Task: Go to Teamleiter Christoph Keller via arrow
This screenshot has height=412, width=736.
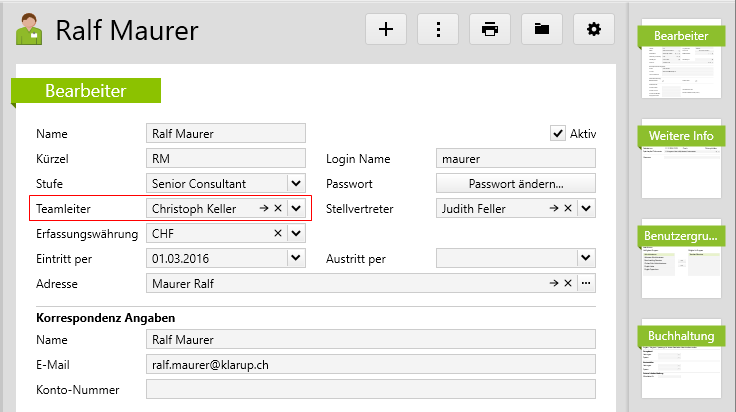Action: tap(264, 208)
